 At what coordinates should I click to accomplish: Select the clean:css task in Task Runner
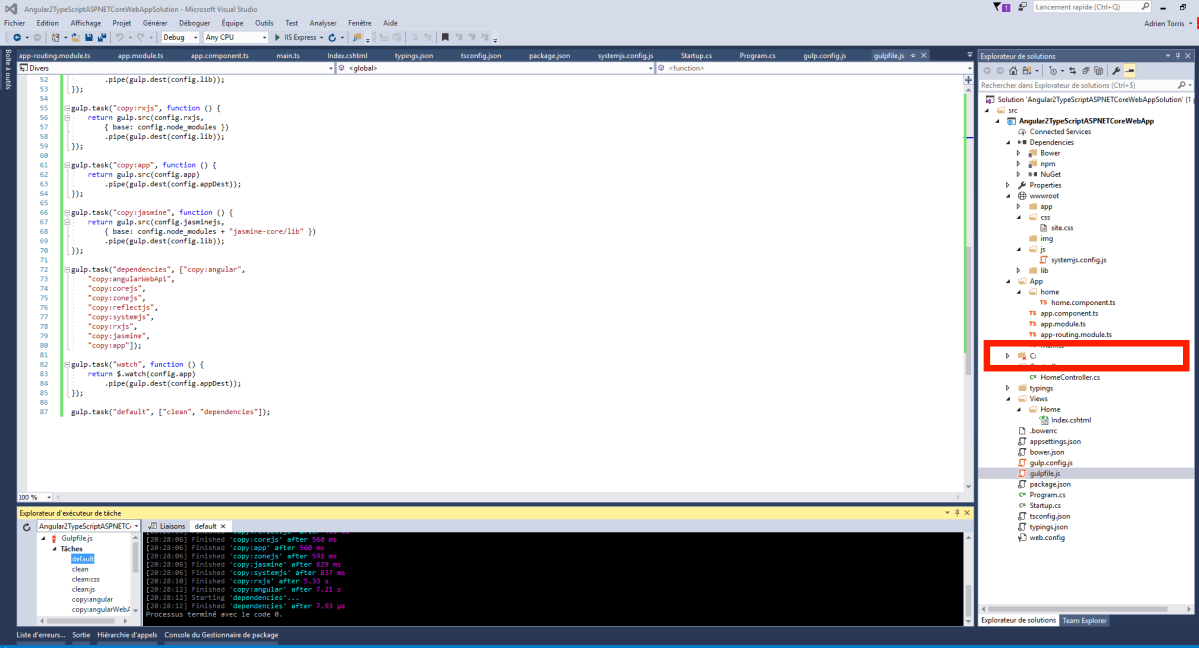(86, 579)
